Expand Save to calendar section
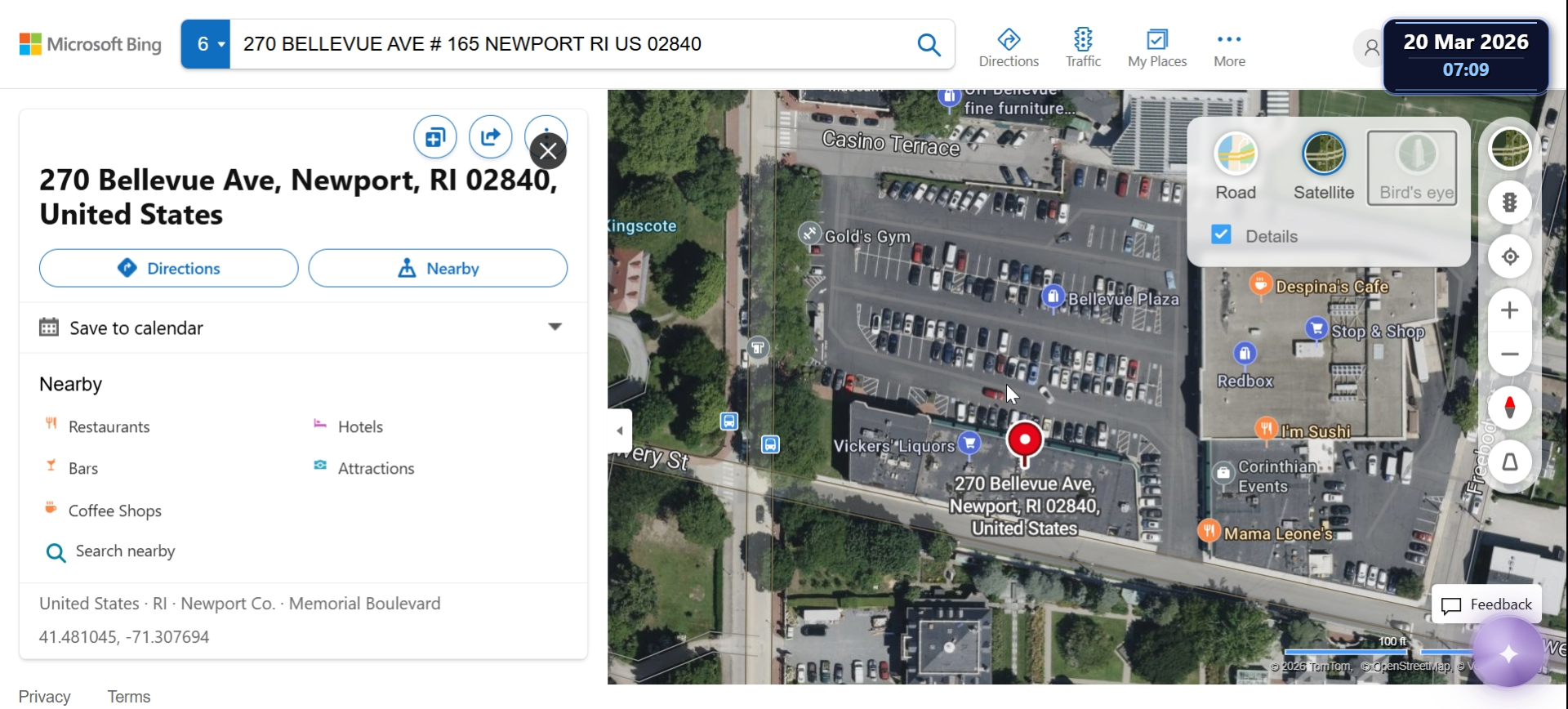Viewport: 1568px width, 709px height. (304, 328)
